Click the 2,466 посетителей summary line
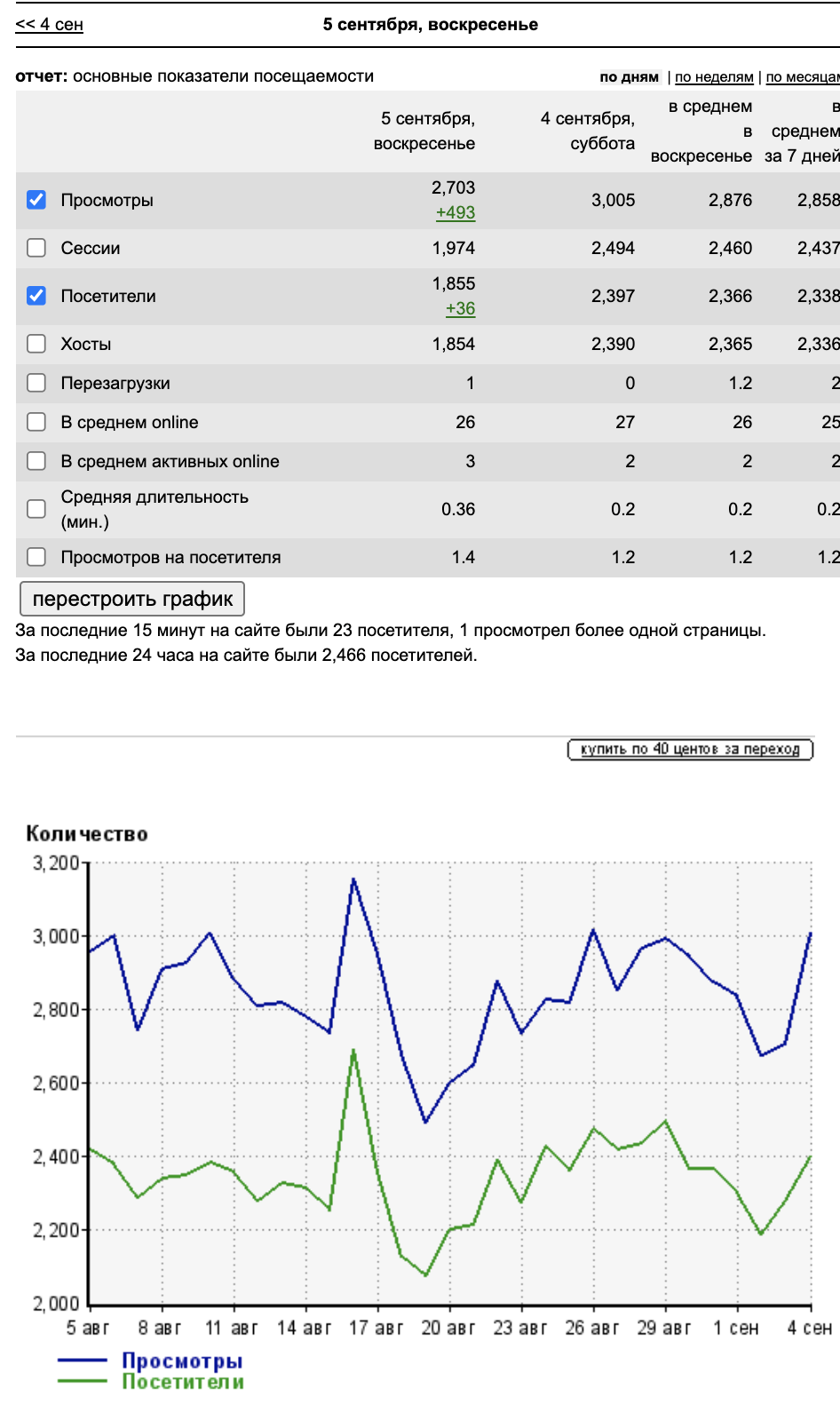The height and width of the screenshot is (1416, 840). tap(246, 655)
